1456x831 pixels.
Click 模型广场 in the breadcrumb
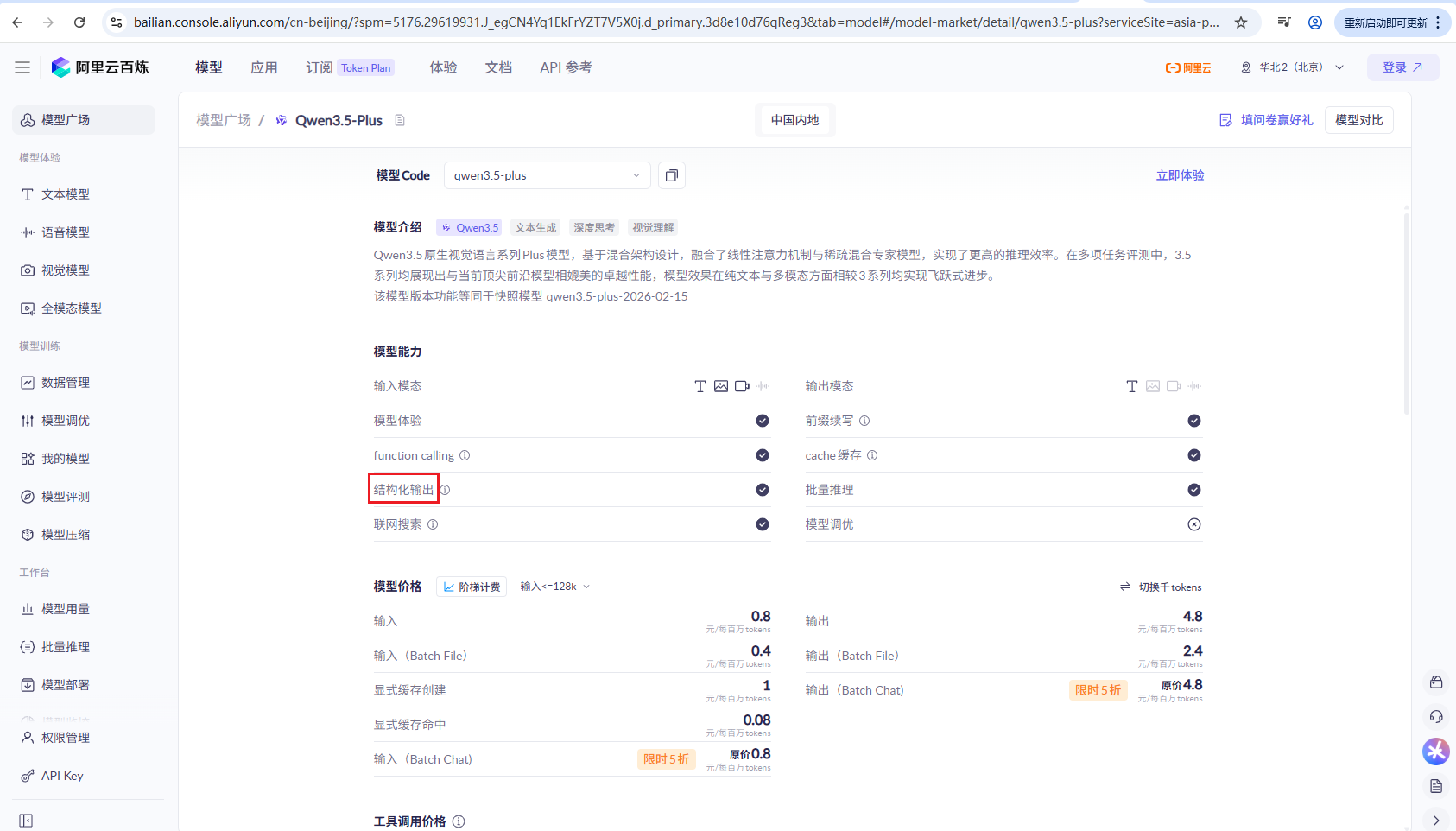(x=224, y=120)
